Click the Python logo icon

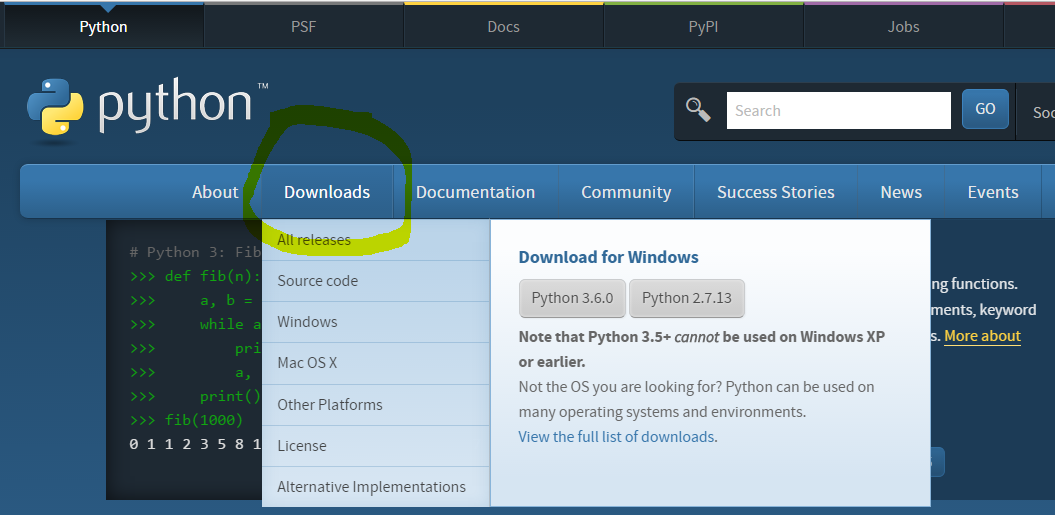coord(54,108)
